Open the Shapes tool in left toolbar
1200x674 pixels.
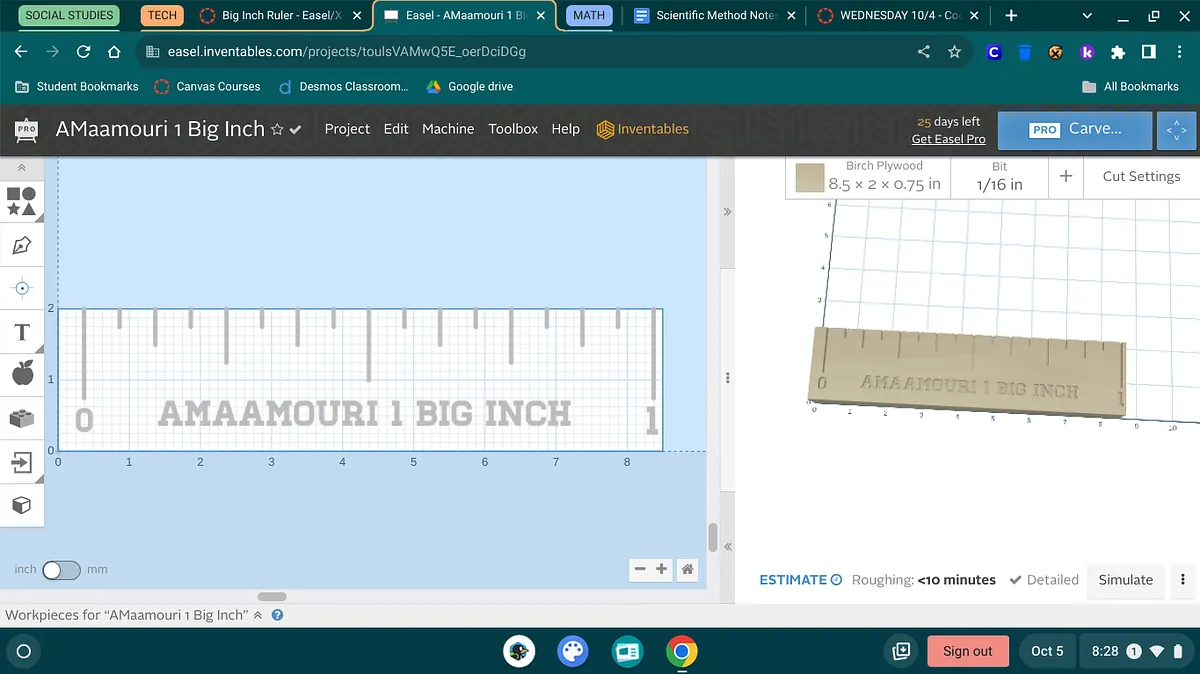[22, 201]
